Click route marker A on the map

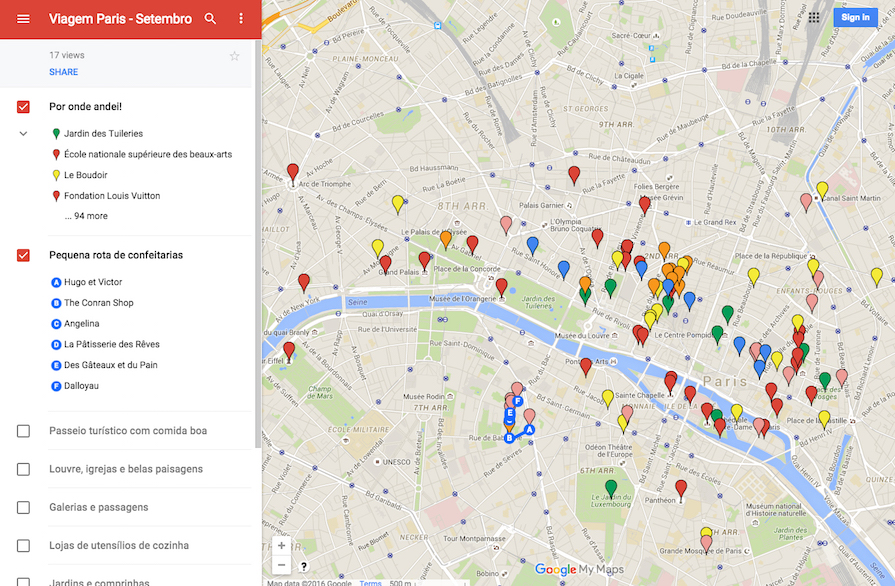point(529,430)
